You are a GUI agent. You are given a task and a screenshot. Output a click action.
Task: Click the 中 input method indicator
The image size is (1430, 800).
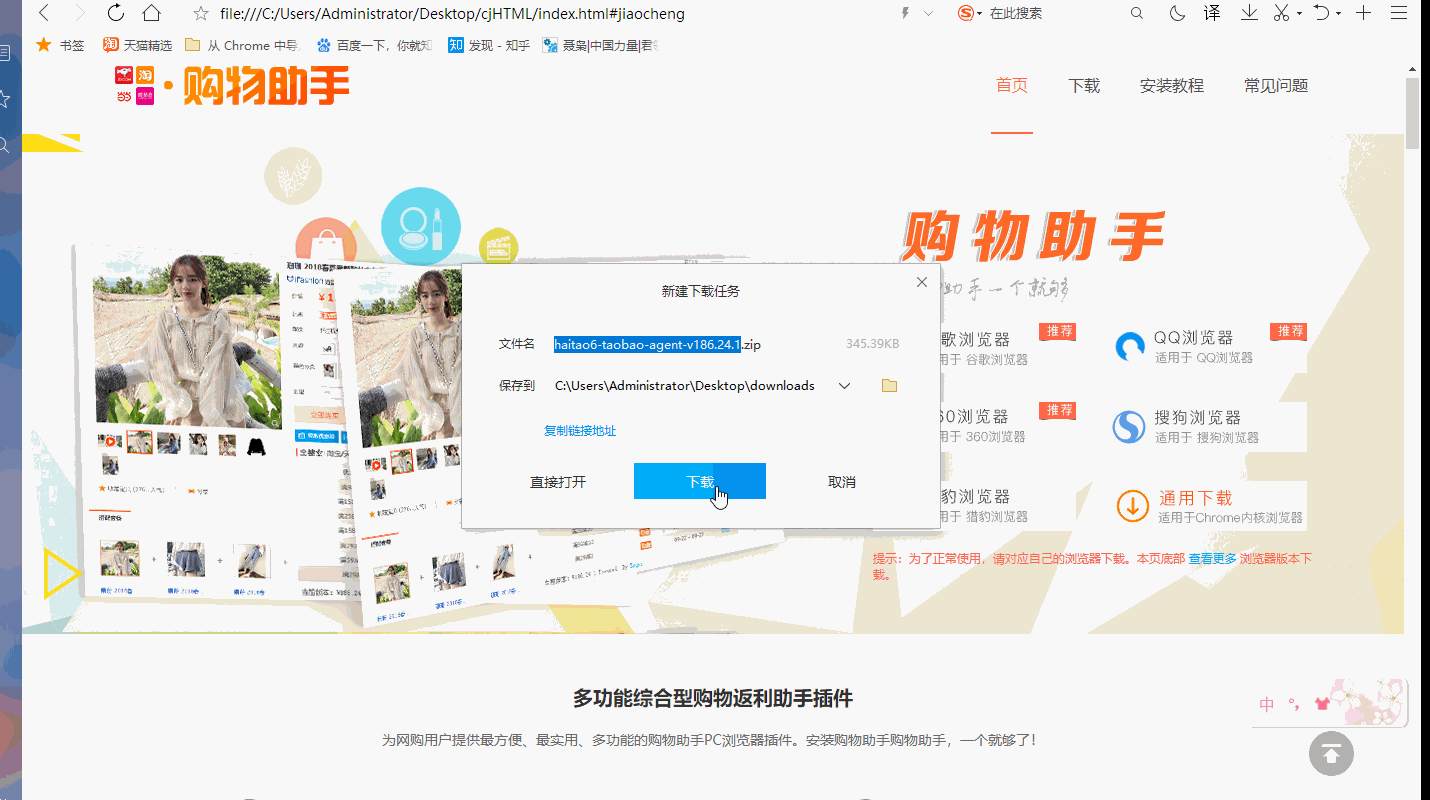[x=1267, y=705]
